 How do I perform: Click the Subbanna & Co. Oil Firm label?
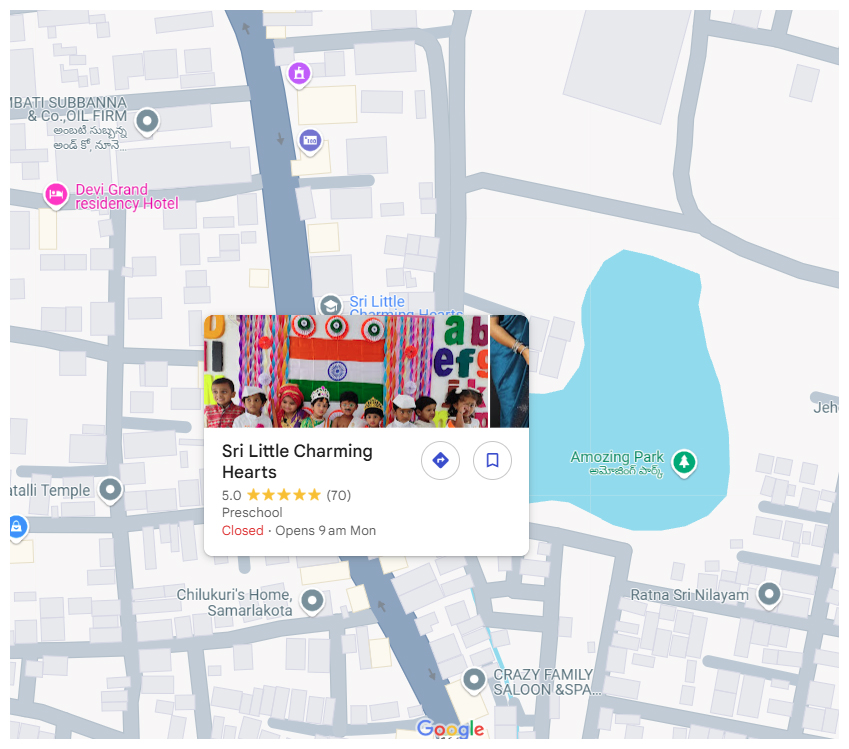[x=69, y=123]
